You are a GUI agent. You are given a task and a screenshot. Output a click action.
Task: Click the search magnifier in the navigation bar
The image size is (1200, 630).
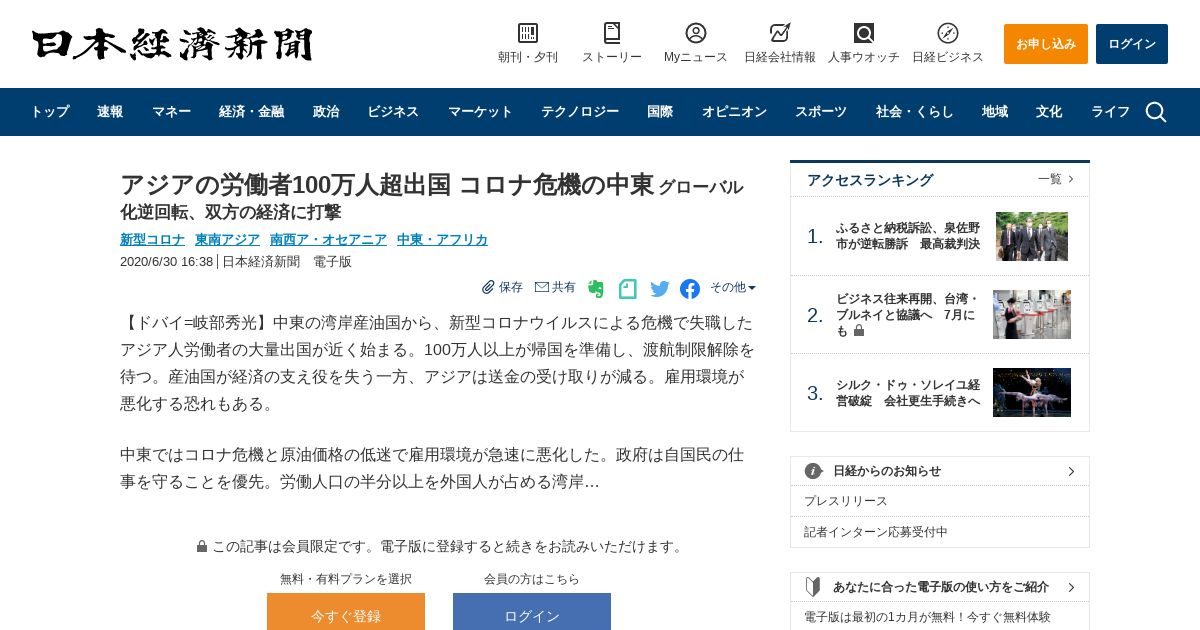(x=1156, y=112)
